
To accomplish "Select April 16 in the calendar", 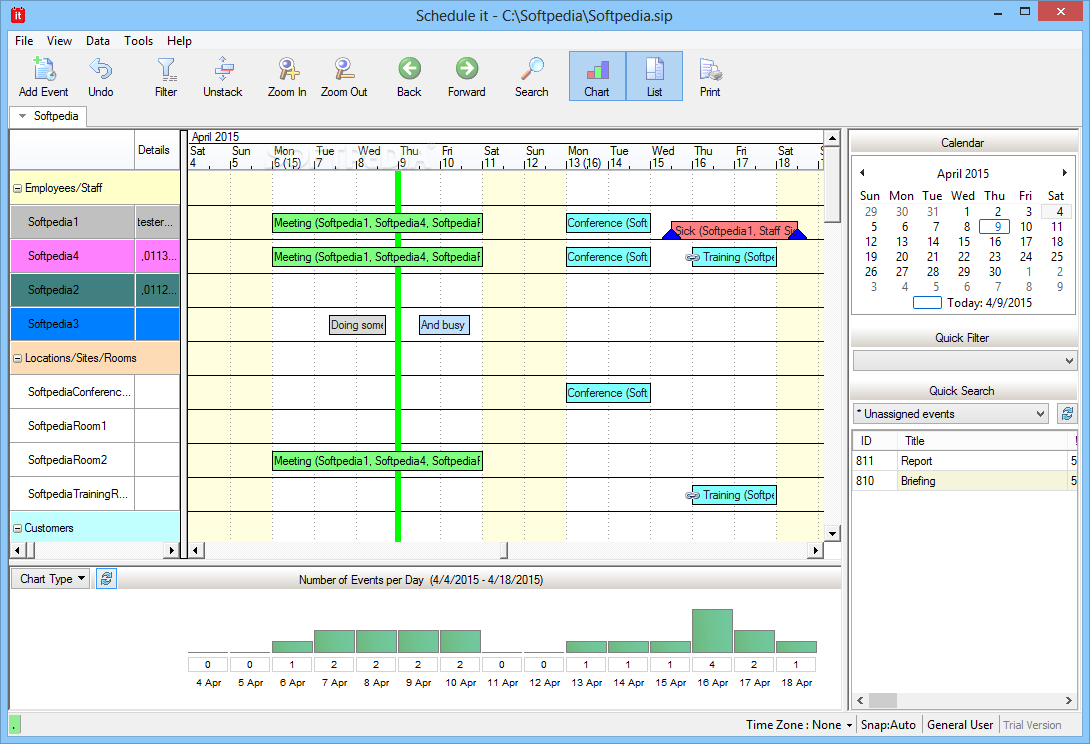I will coord(995,241).
